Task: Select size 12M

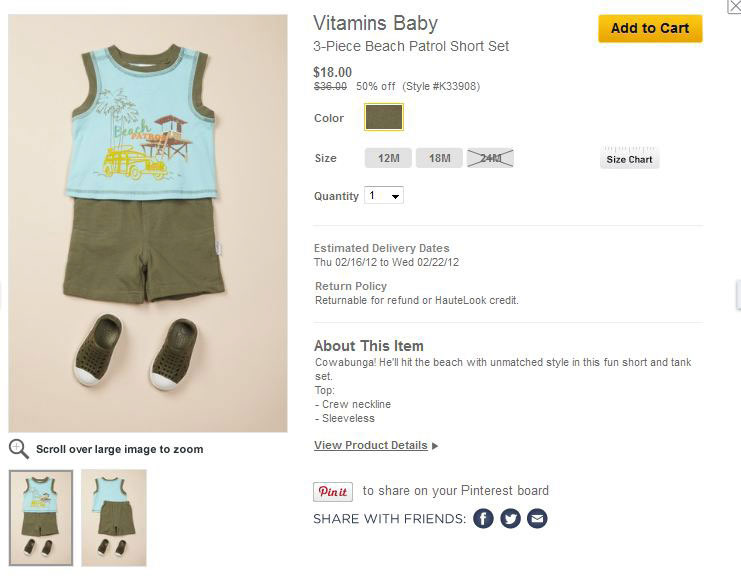Action: [x=388, y=158]
